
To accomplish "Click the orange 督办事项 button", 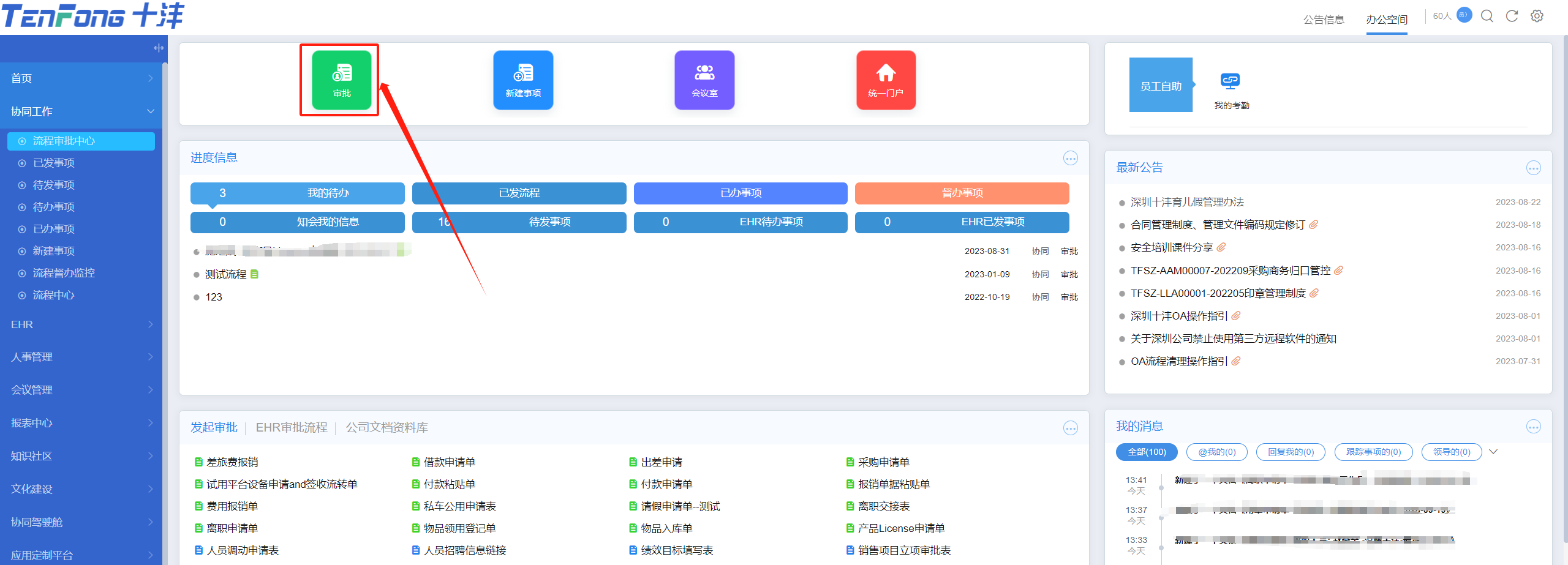I will pos(962,193).
